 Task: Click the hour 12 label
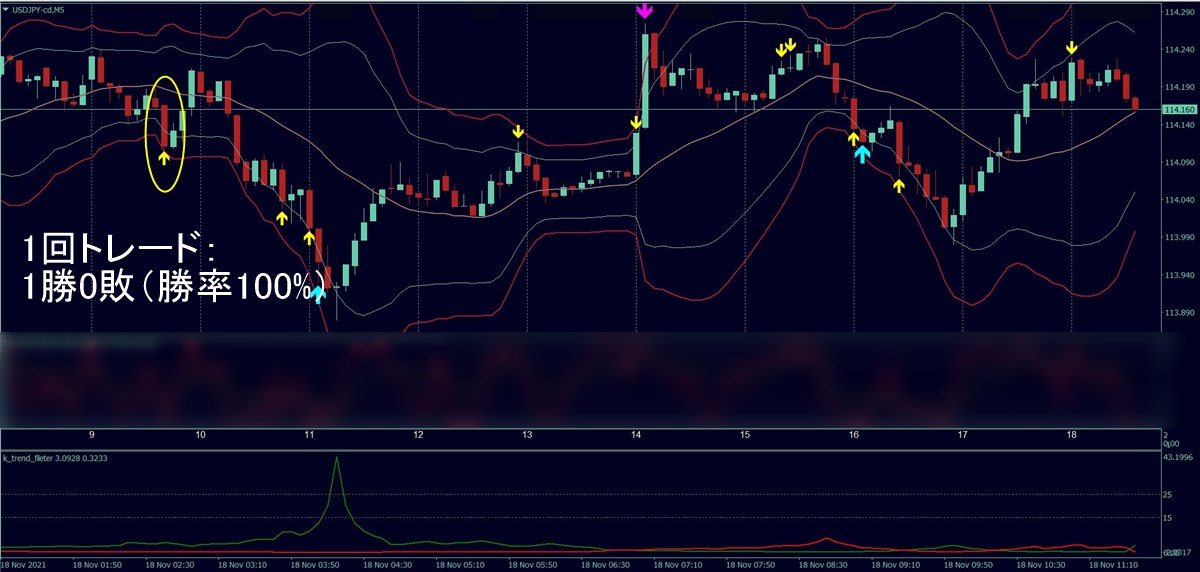417,435
